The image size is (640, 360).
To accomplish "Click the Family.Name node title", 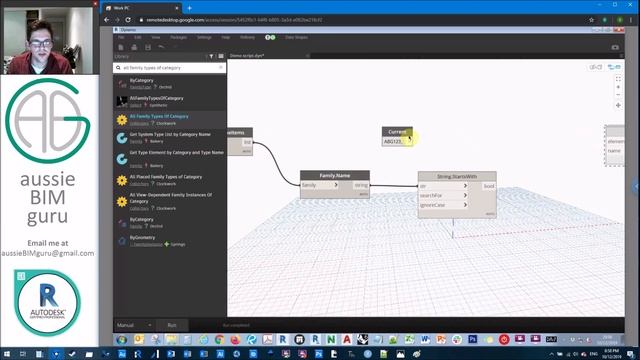I will [x=335, y=175].
